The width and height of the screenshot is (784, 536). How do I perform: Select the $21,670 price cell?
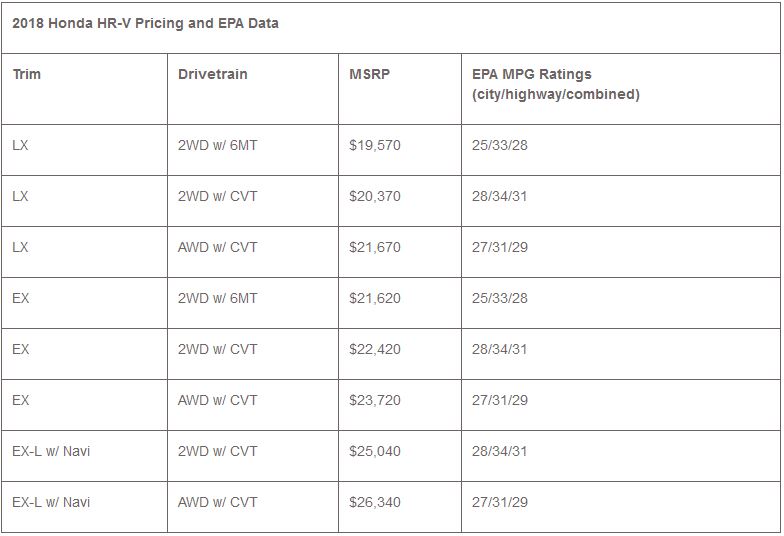(x=375, y=247)
